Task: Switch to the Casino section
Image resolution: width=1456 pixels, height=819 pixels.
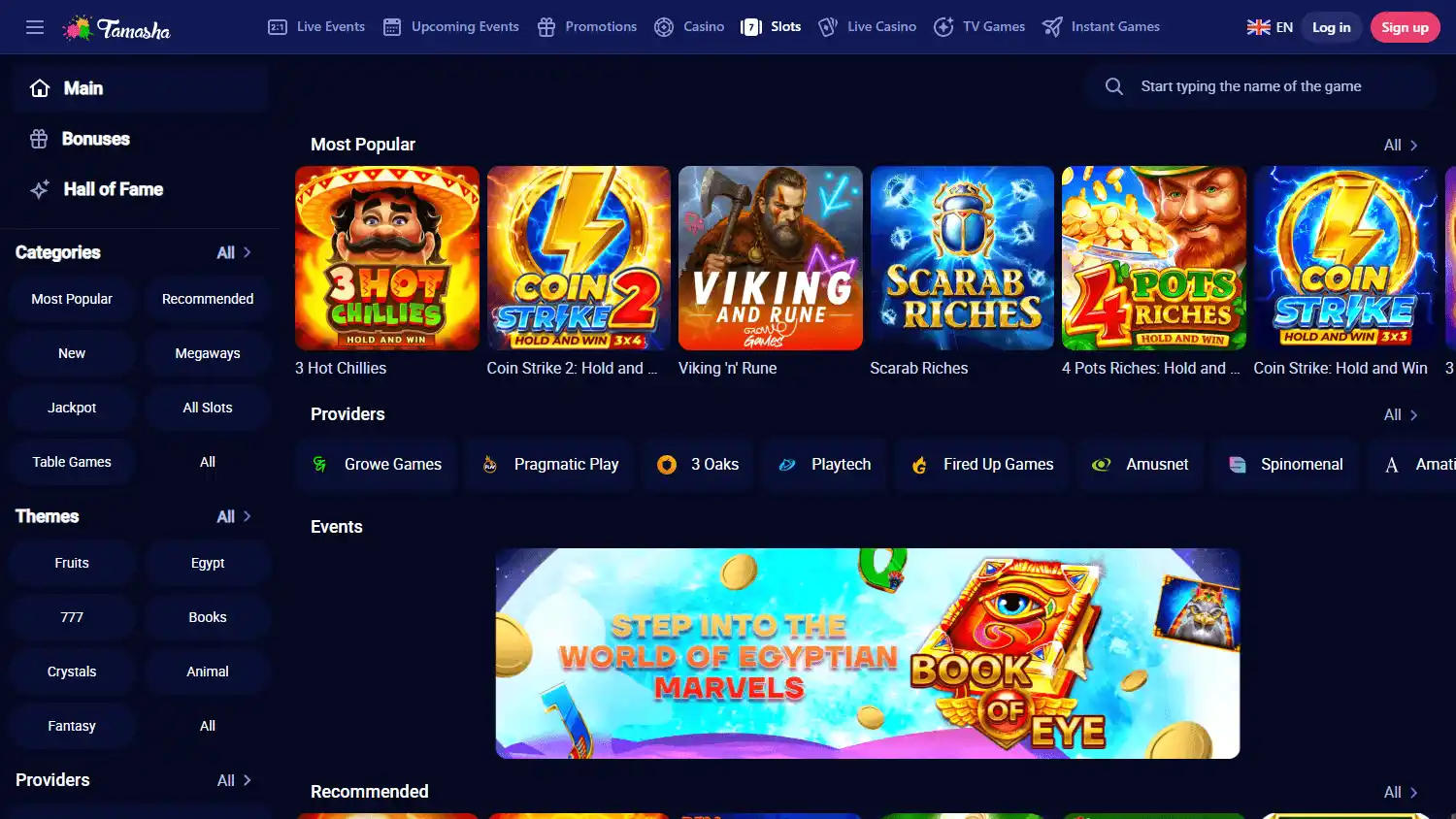Action: [689, 27]
